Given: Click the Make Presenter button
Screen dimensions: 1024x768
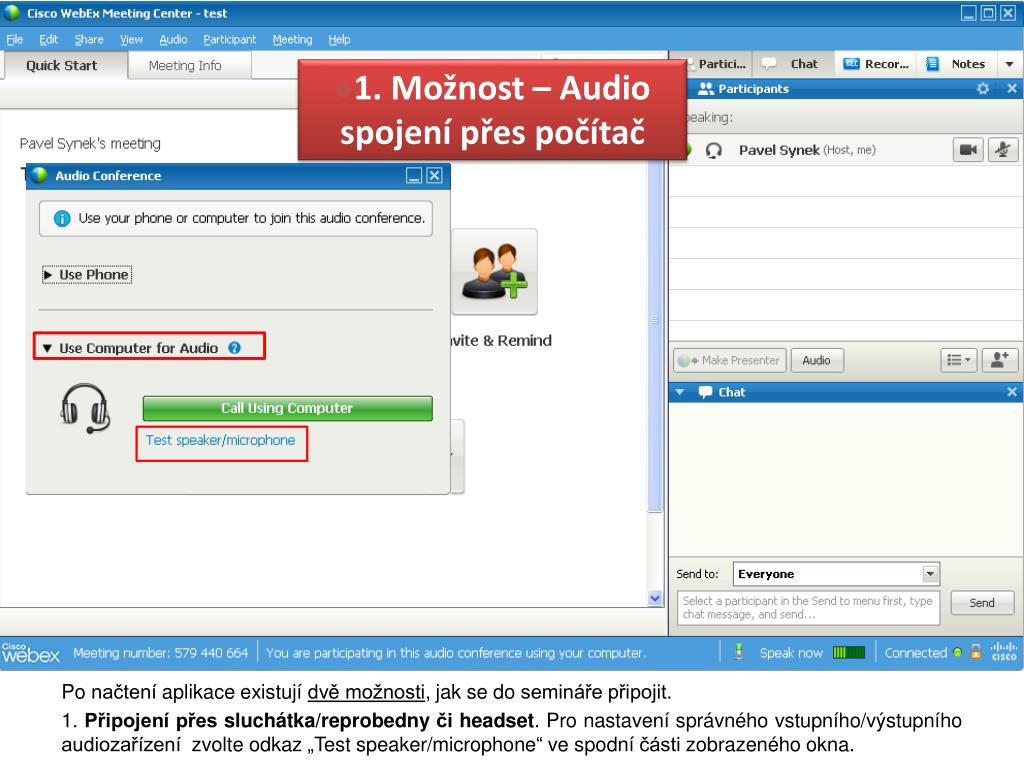Looking at the screenshot, I should [x=729, y=360].
